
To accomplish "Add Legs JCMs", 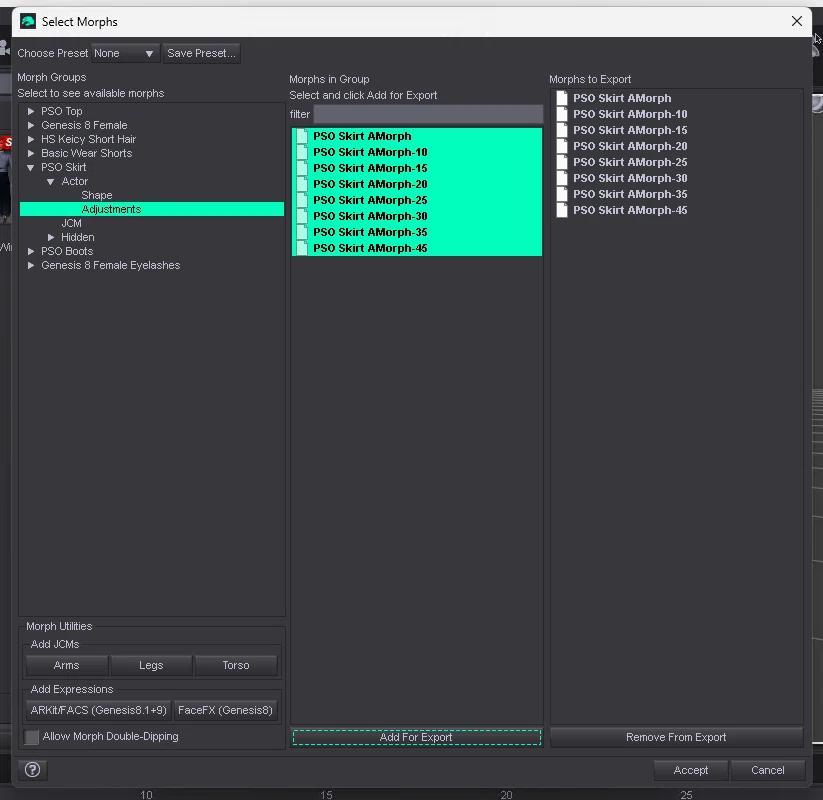I will 151,665.
